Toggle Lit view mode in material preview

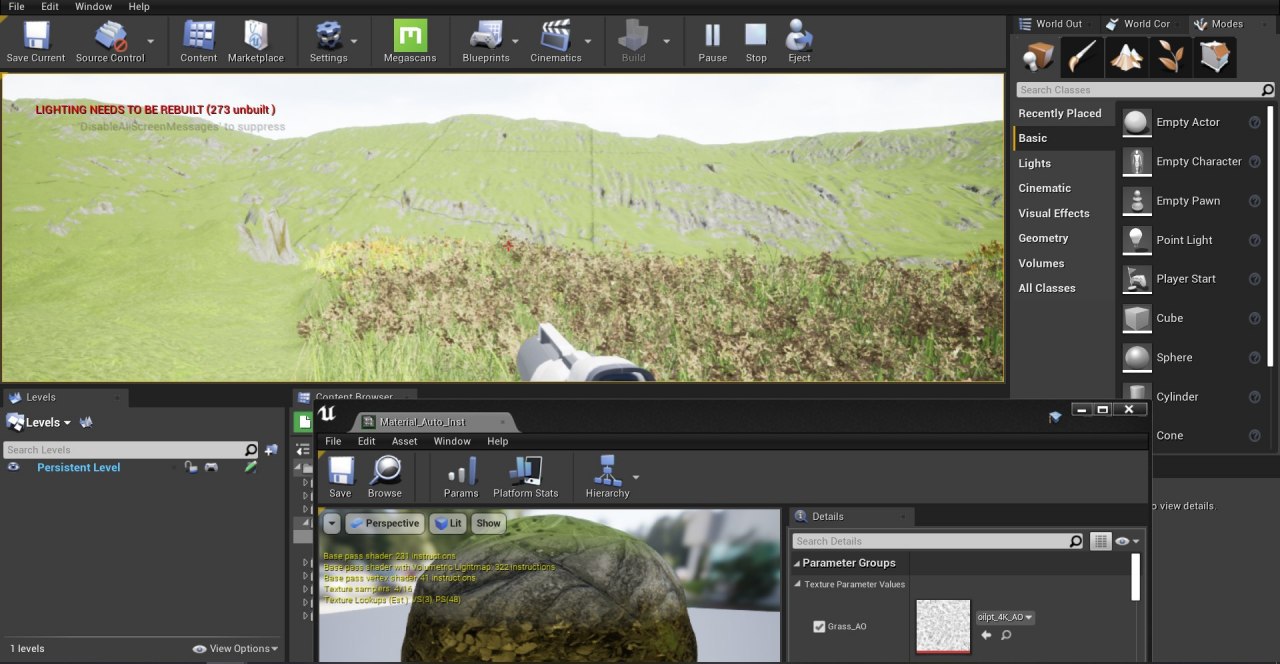[x=447, y=523]
